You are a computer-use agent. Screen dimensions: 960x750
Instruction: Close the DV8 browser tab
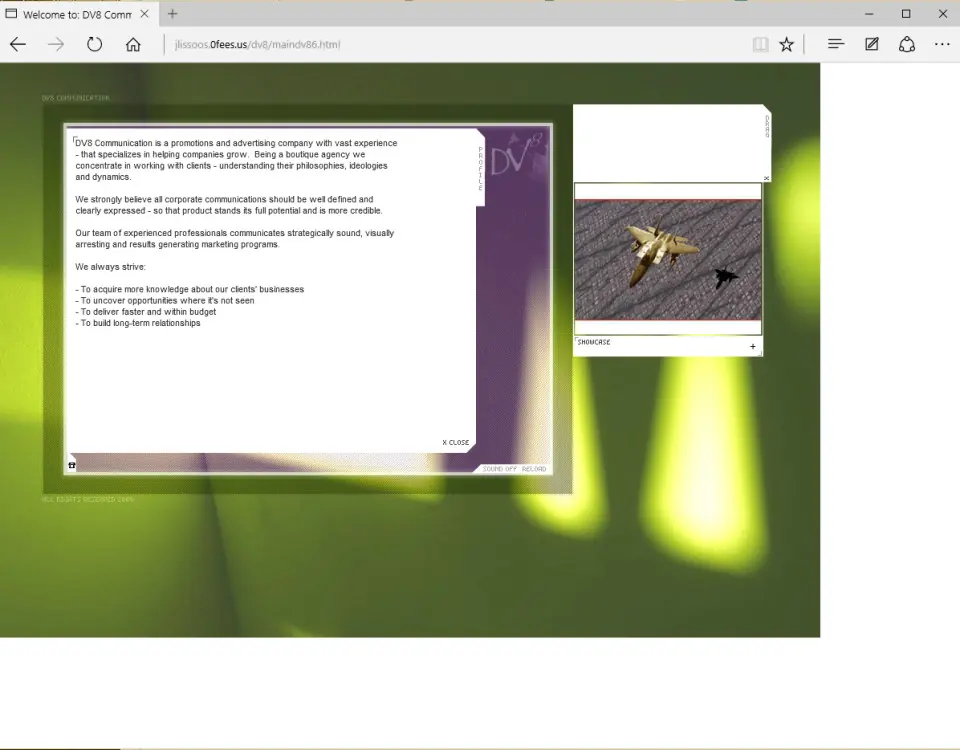point(144,13)
